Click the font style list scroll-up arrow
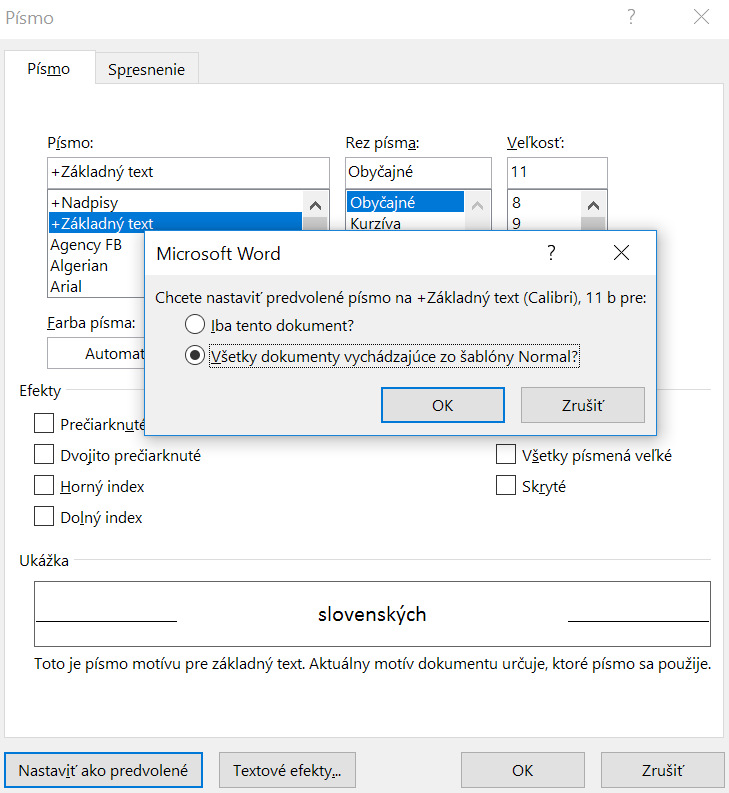This screenshot has height=793, width=729. point(477,205)
